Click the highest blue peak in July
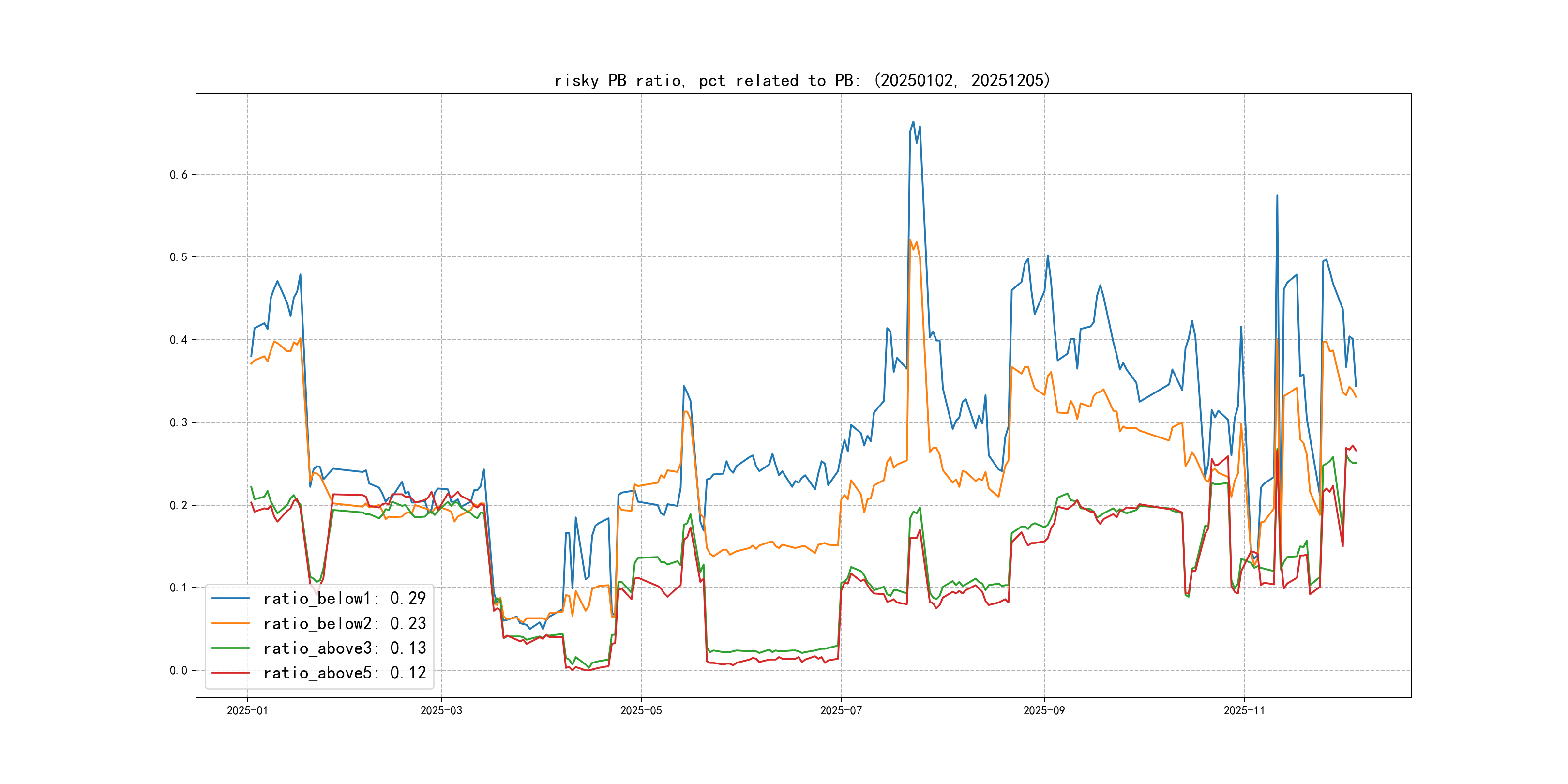 [x=913, y=122]
